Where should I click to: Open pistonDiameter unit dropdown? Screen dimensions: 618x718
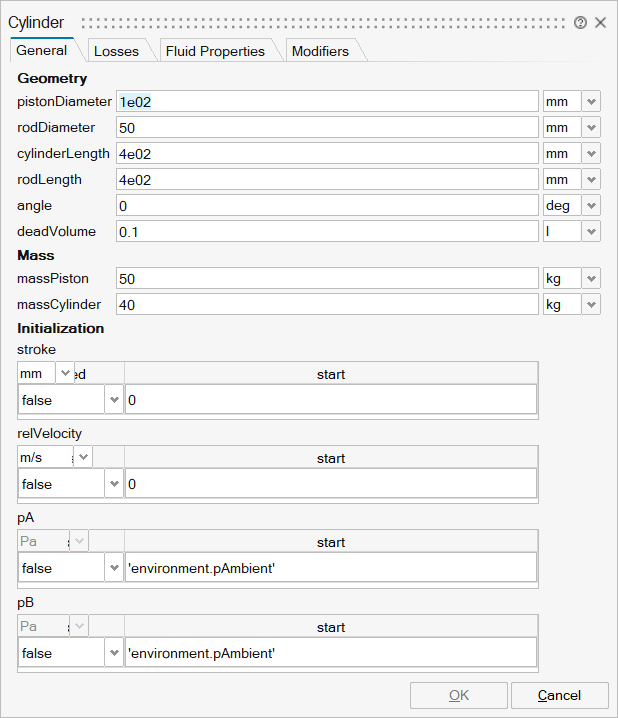click(591, 102)
